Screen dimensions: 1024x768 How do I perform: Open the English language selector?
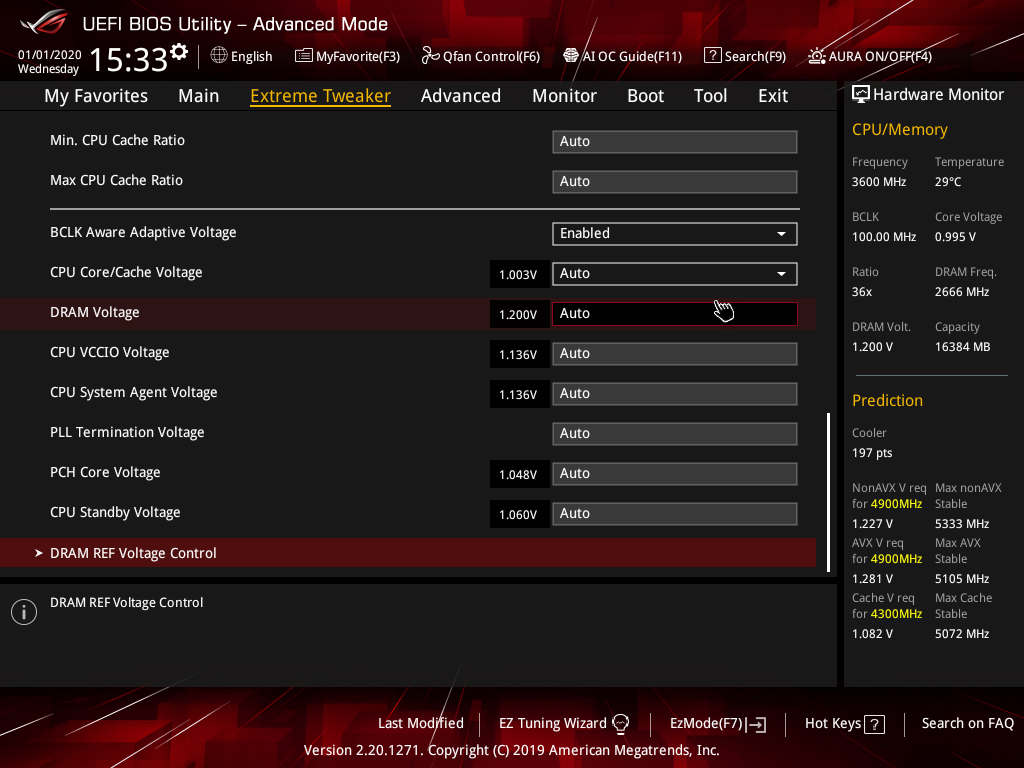click(x=242, y=56)
